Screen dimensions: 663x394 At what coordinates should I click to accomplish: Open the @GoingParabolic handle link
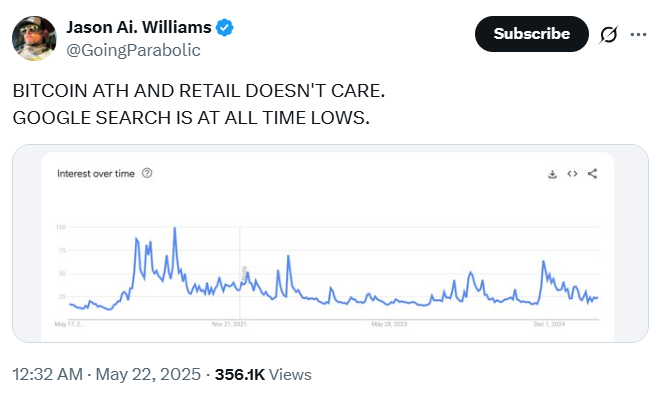pyautogui.click(x=133, y=50)
